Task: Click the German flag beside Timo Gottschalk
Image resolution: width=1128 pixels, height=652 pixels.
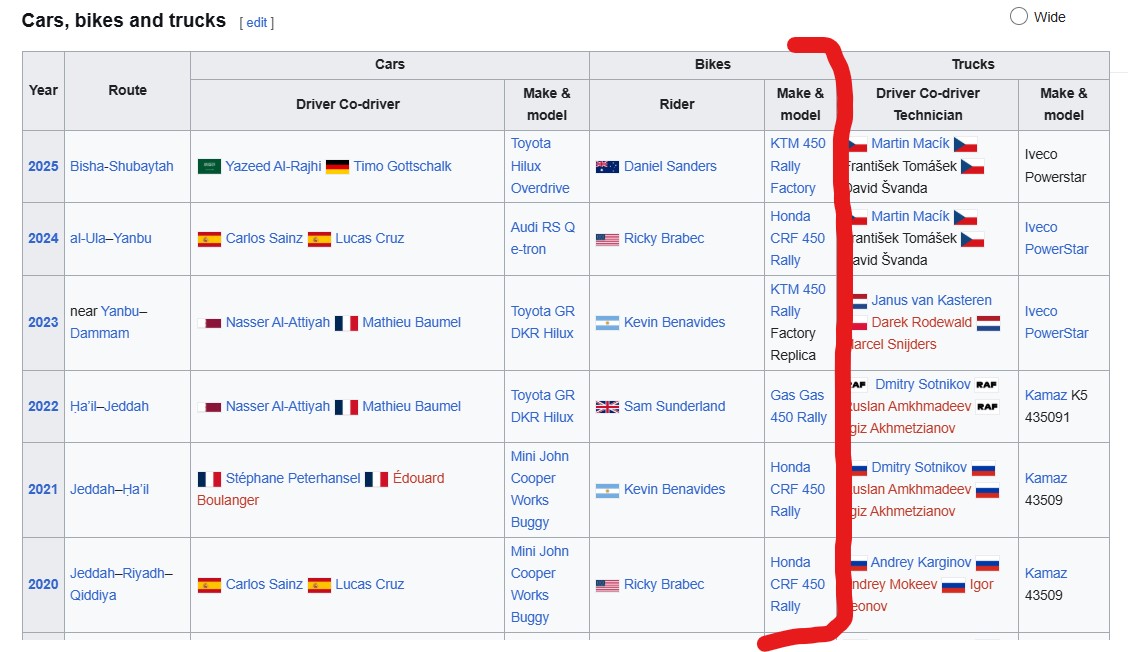Action: point(337,167)
